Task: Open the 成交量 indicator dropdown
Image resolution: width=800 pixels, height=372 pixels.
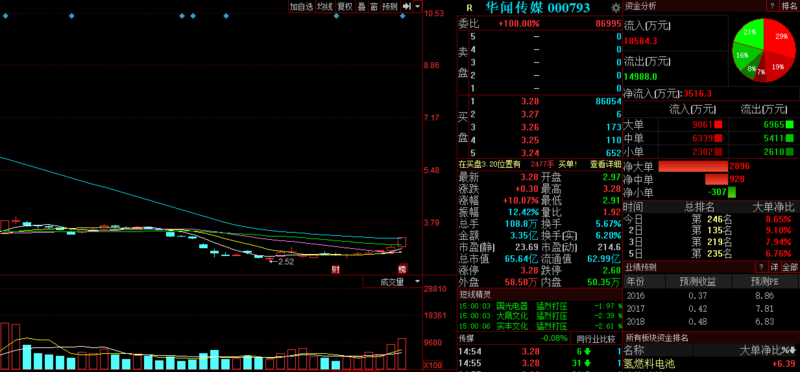Action: (x=418, y=282)
